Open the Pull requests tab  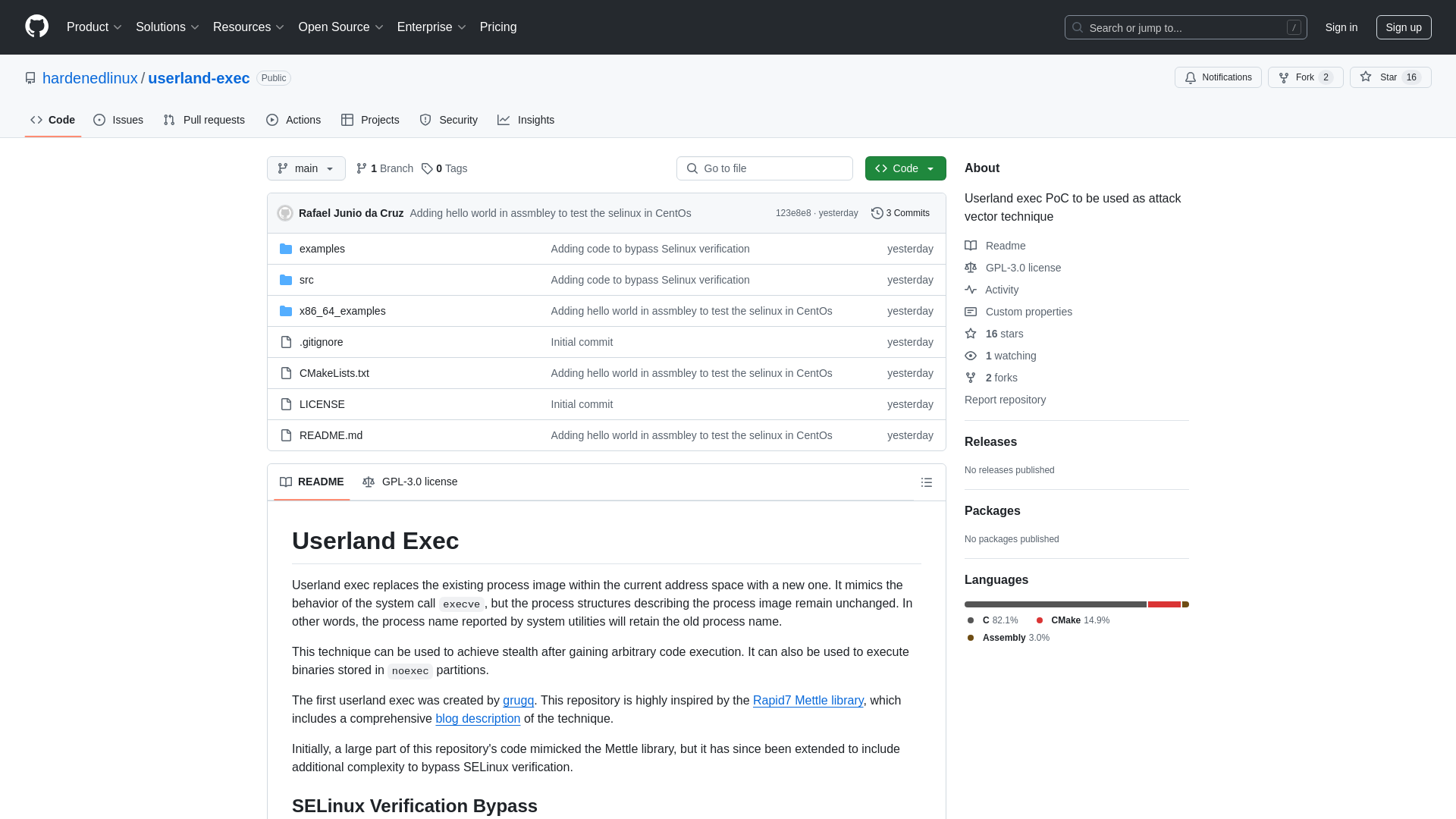click(x=204, y=120)
